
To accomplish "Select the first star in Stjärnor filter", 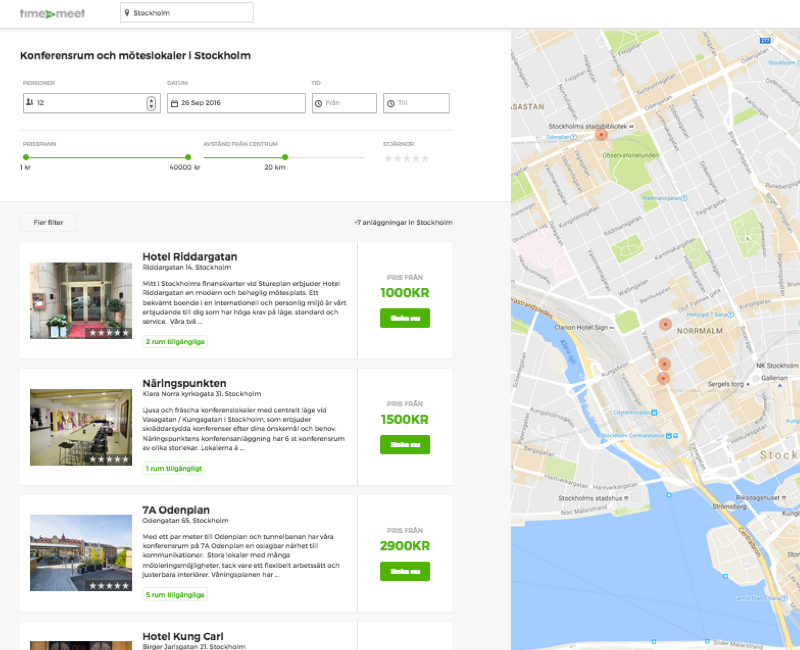I will pos(388,158).
